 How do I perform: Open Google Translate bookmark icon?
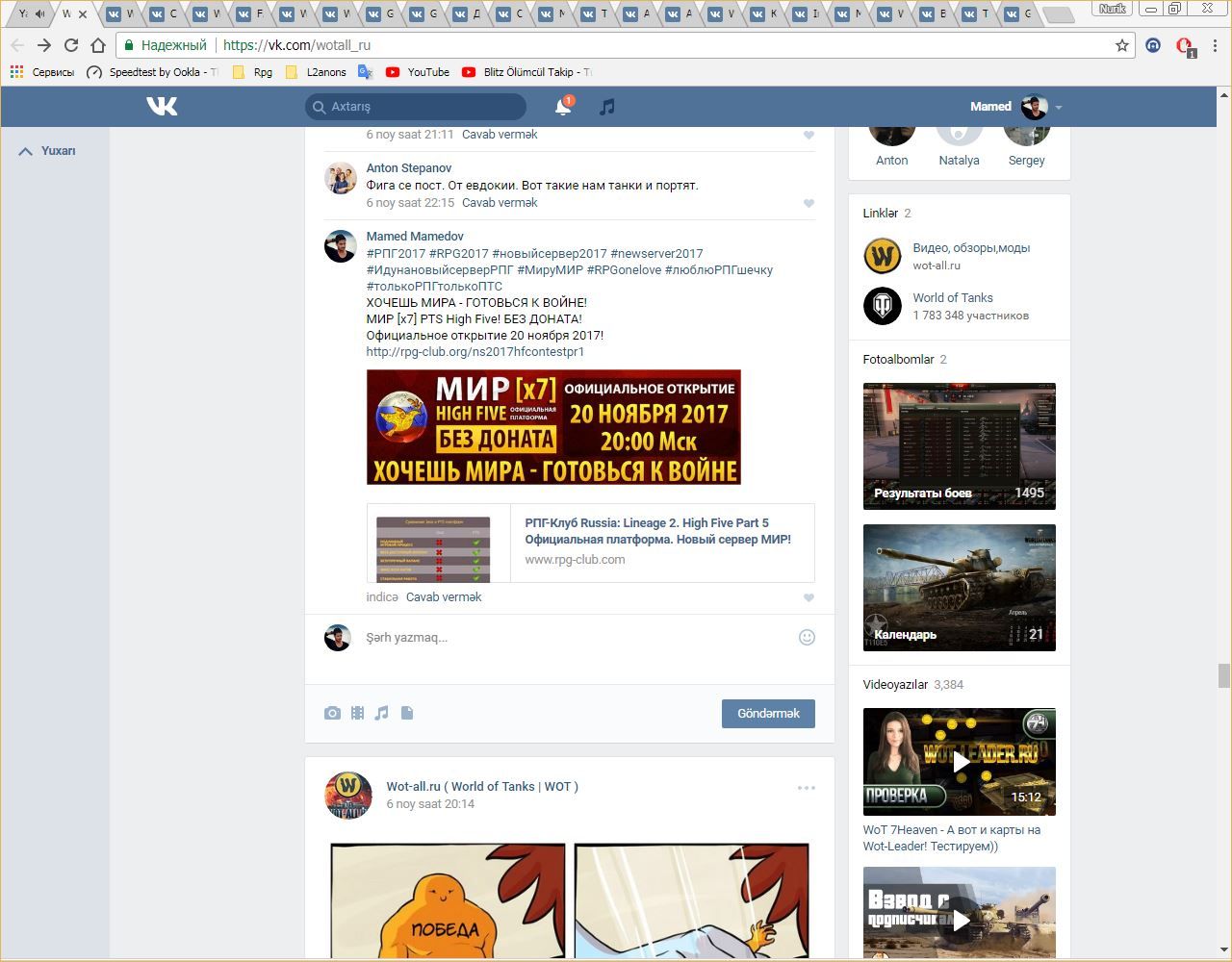tap(365, 72)
